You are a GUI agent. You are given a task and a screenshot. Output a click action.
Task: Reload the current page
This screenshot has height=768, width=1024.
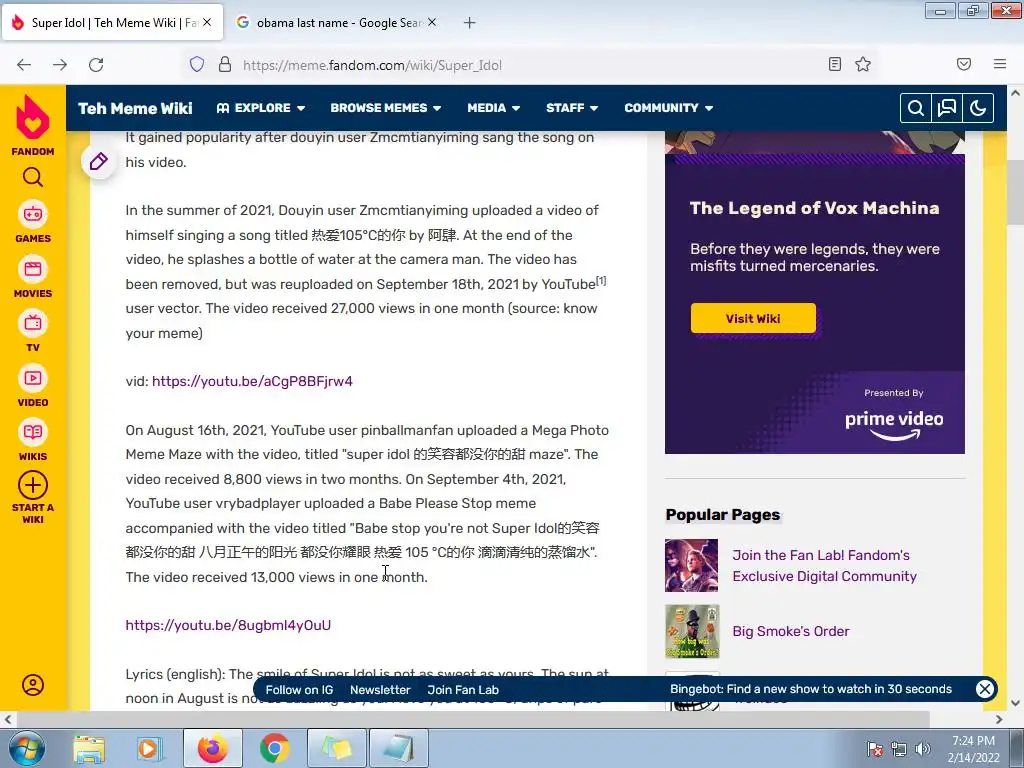(96, 65)
